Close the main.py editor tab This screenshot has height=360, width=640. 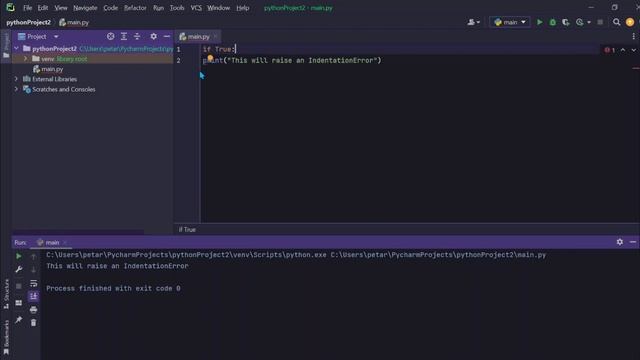216,36
